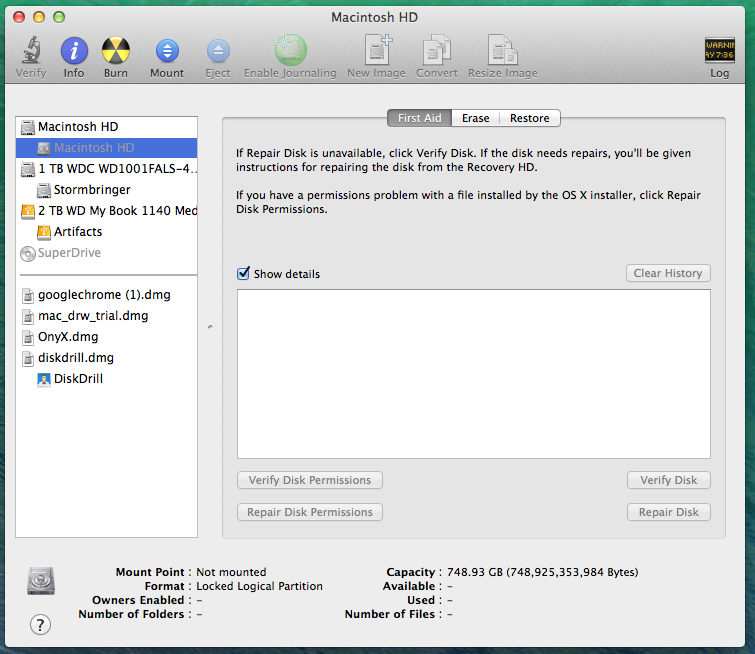Image resolution: width=755 pixels, height=654 pixels.
Task: Select OnyX.dmg disk image
Action: pos(106,337)
